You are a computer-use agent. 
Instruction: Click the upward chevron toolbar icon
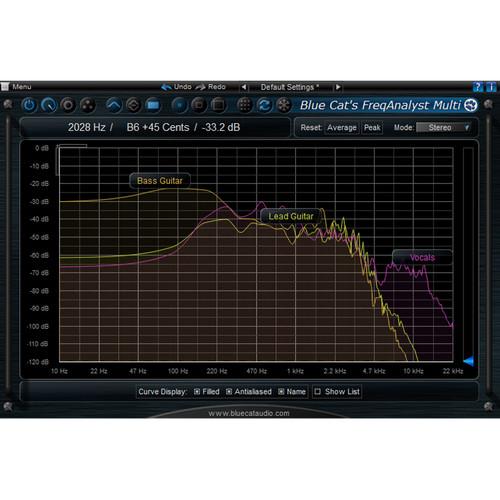click(114, 105)
